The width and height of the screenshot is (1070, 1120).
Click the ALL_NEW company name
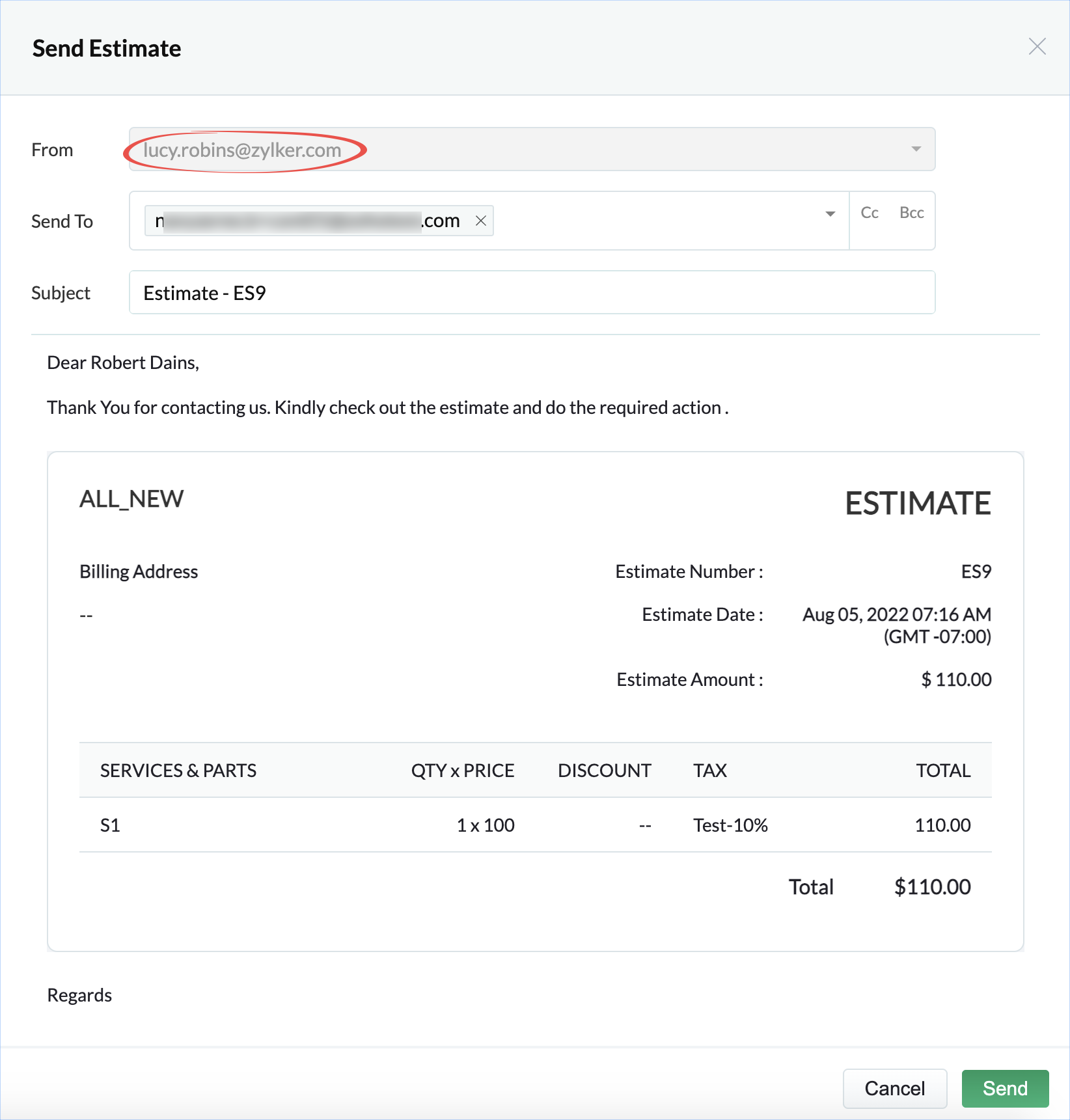pyautogui.click(x=131, y=499)
